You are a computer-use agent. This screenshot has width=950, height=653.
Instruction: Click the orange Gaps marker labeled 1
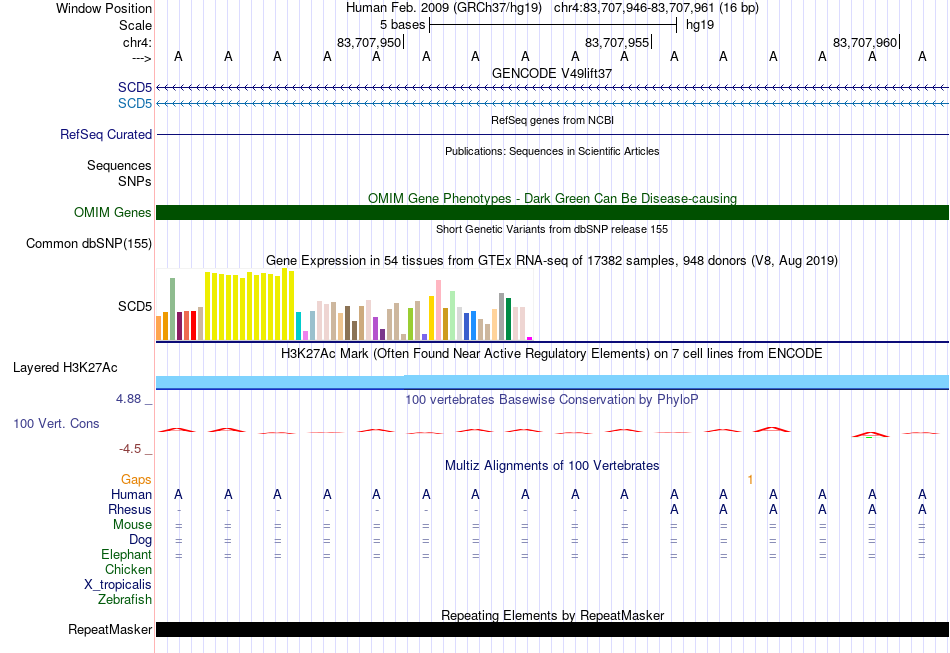click(750, 480)
